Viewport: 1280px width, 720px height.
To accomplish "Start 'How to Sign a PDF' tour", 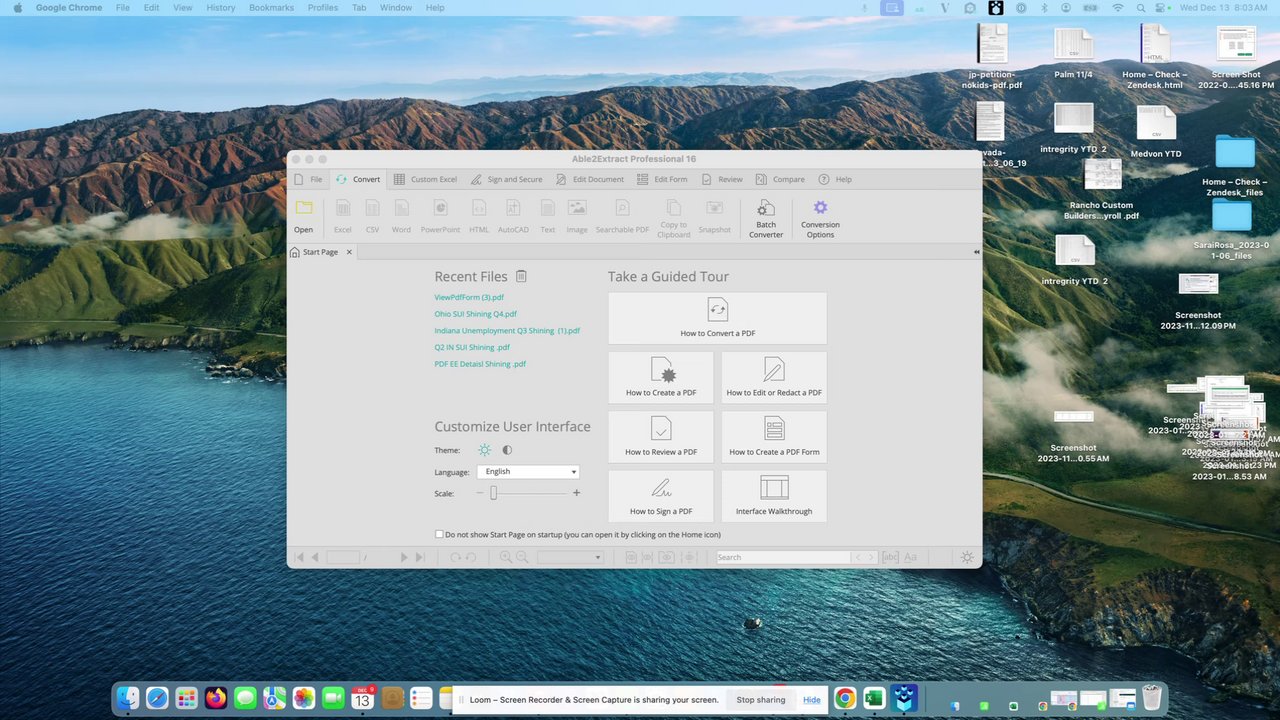I will tap(661, 496).
